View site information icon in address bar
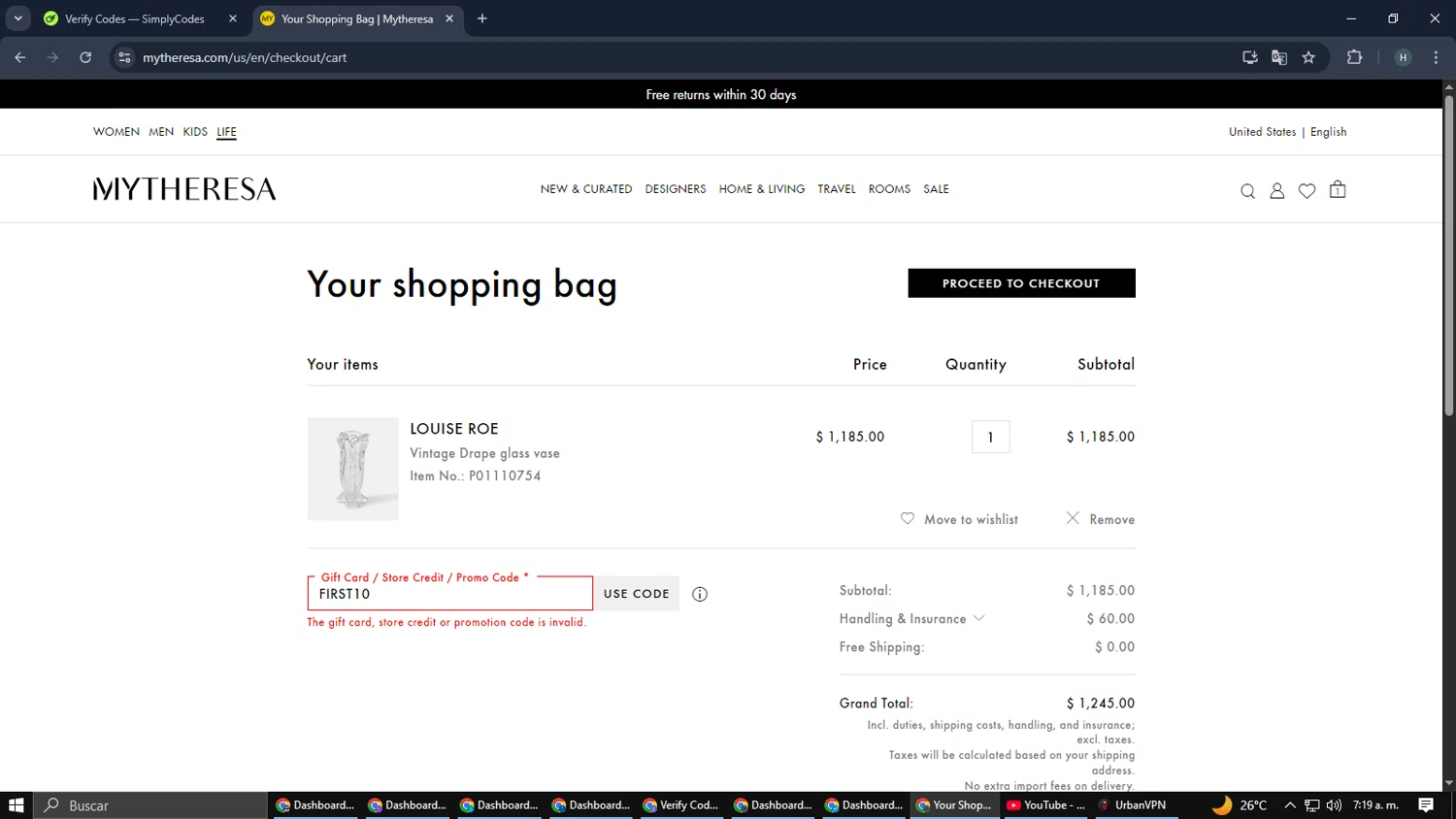1456x819 pixels. (124, 57)
